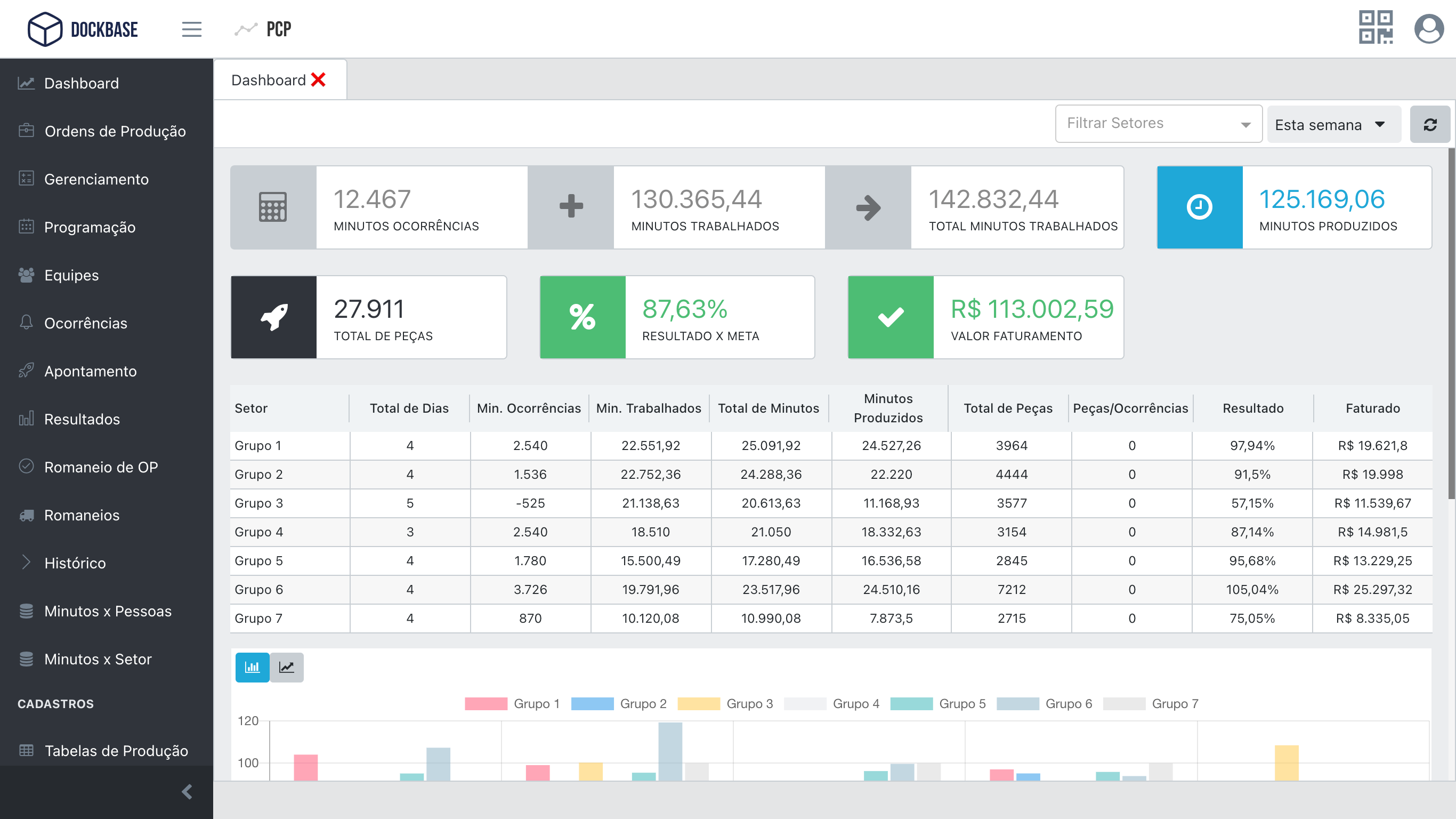This screenshot has width=1456, height=819.
Task: Collapse sidebar with left chevron
Action: point(187,791)
